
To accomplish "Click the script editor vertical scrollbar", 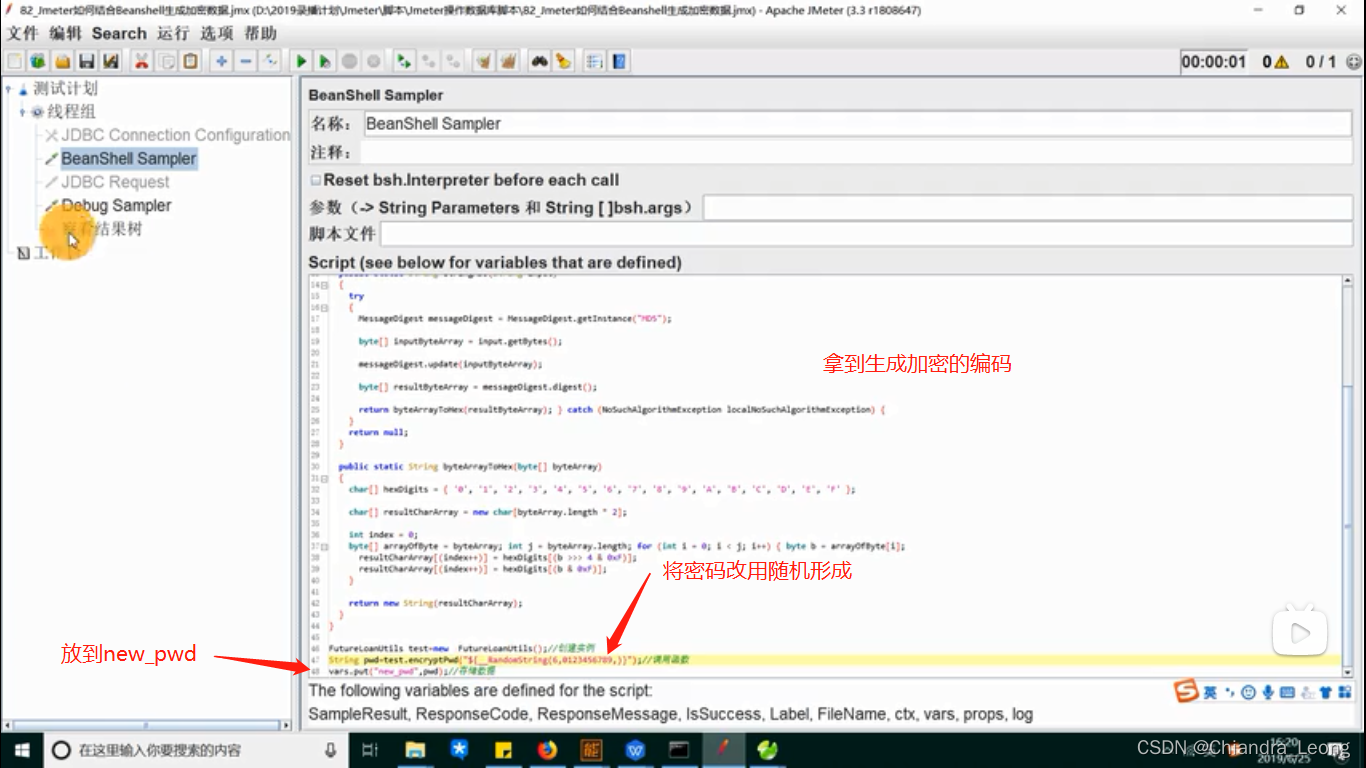I will 1347,475.
